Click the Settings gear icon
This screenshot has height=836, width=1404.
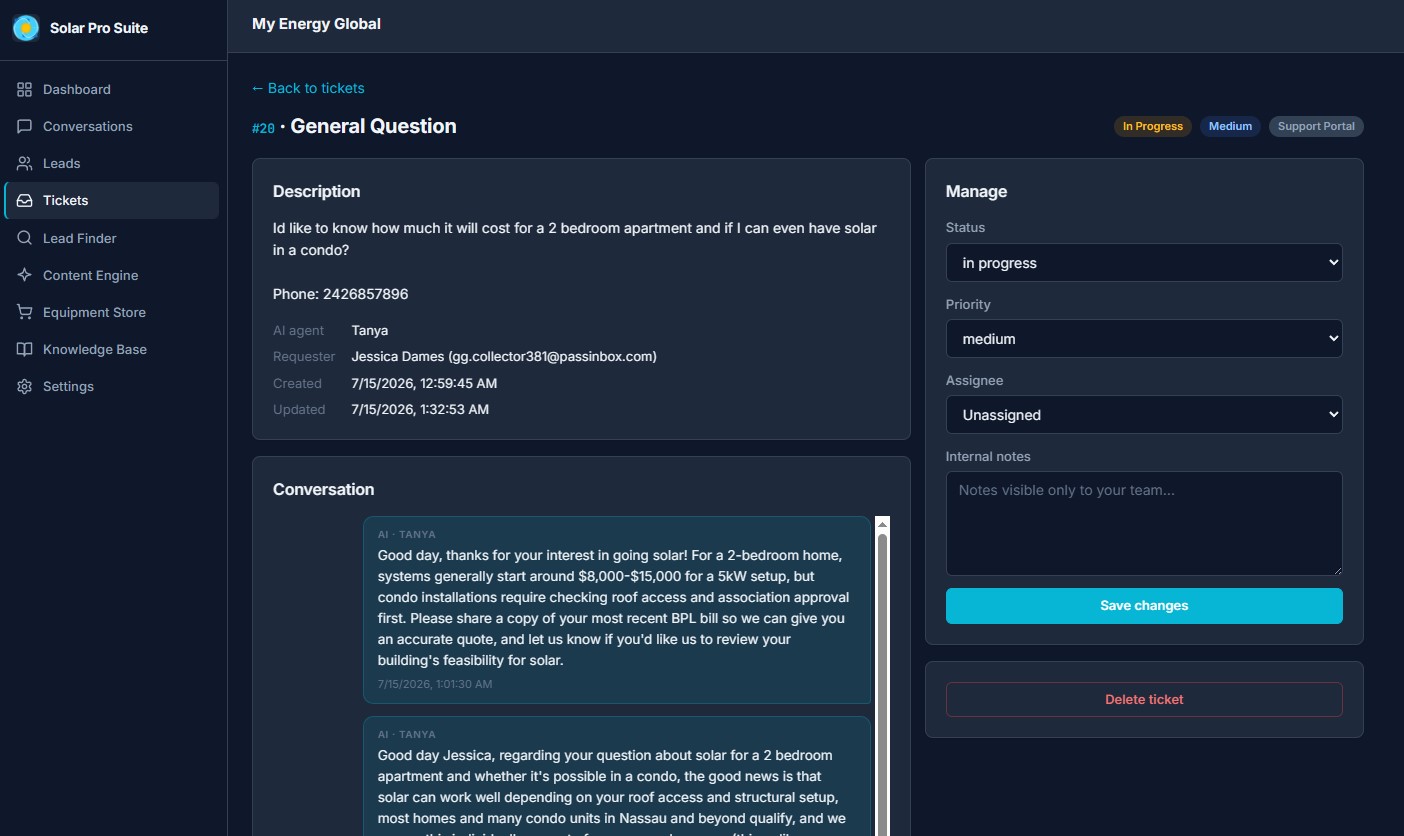tap(25, 386)
